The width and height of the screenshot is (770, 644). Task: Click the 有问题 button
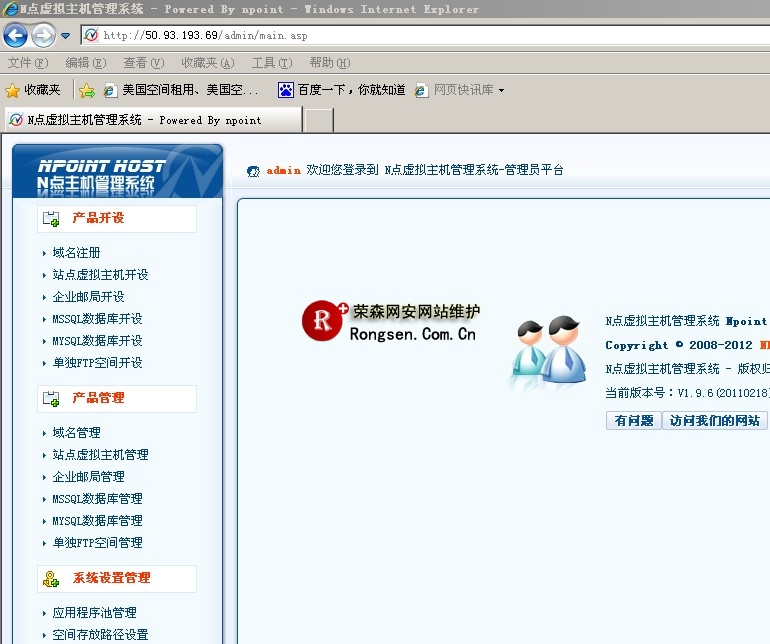click(633, 421)
